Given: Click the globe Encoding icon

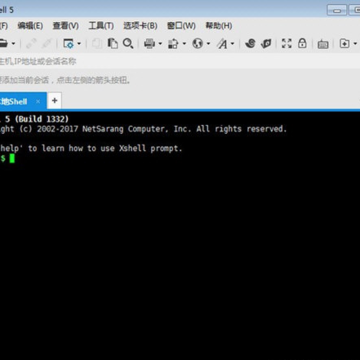Looking at the screenshot, I should pyautogui.click(x=198, y=43).
